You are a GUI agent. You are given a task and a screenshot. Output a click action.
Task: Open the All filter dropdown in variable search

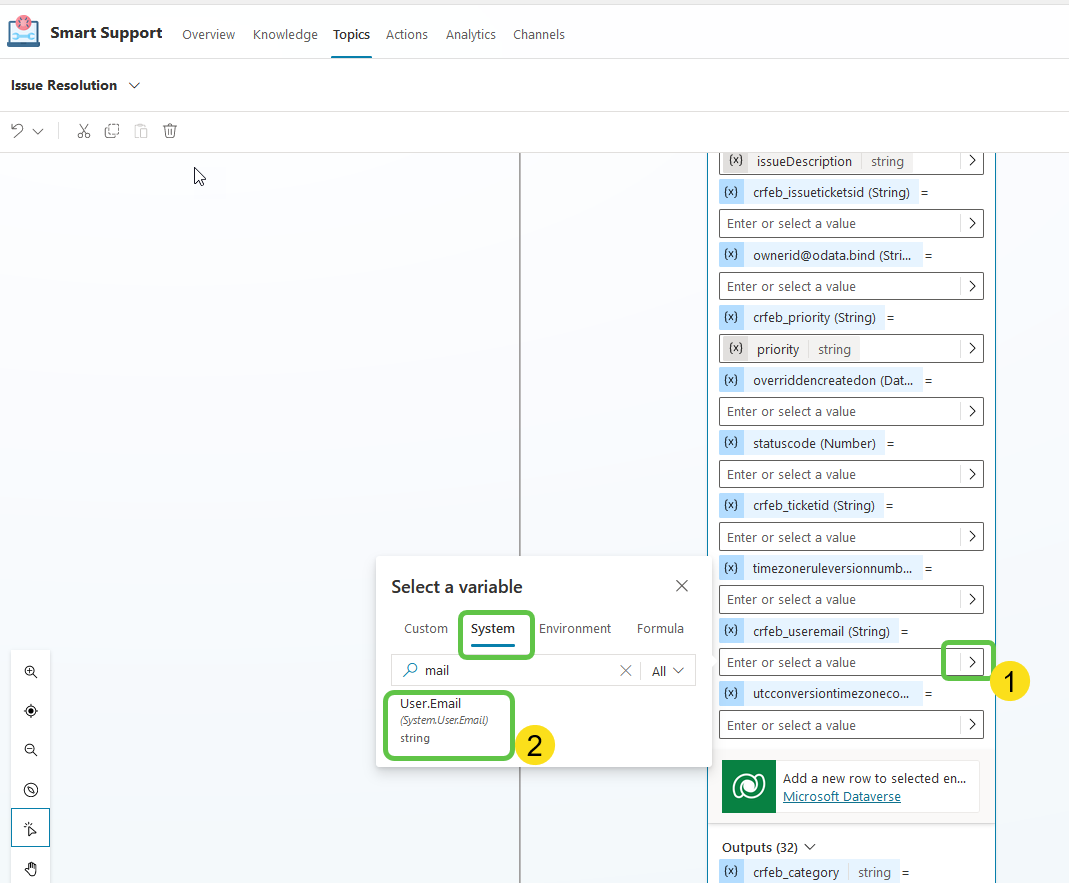[665, 670]
